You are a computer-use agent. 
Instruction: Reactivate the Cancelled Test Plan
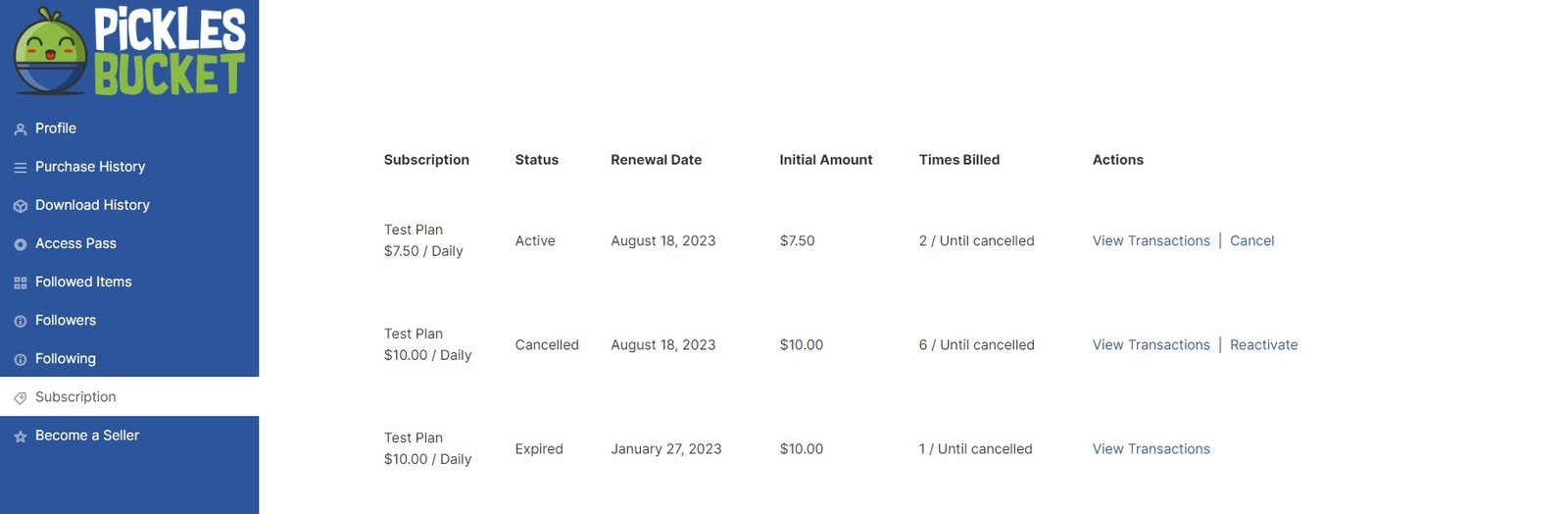(1263, 345)
